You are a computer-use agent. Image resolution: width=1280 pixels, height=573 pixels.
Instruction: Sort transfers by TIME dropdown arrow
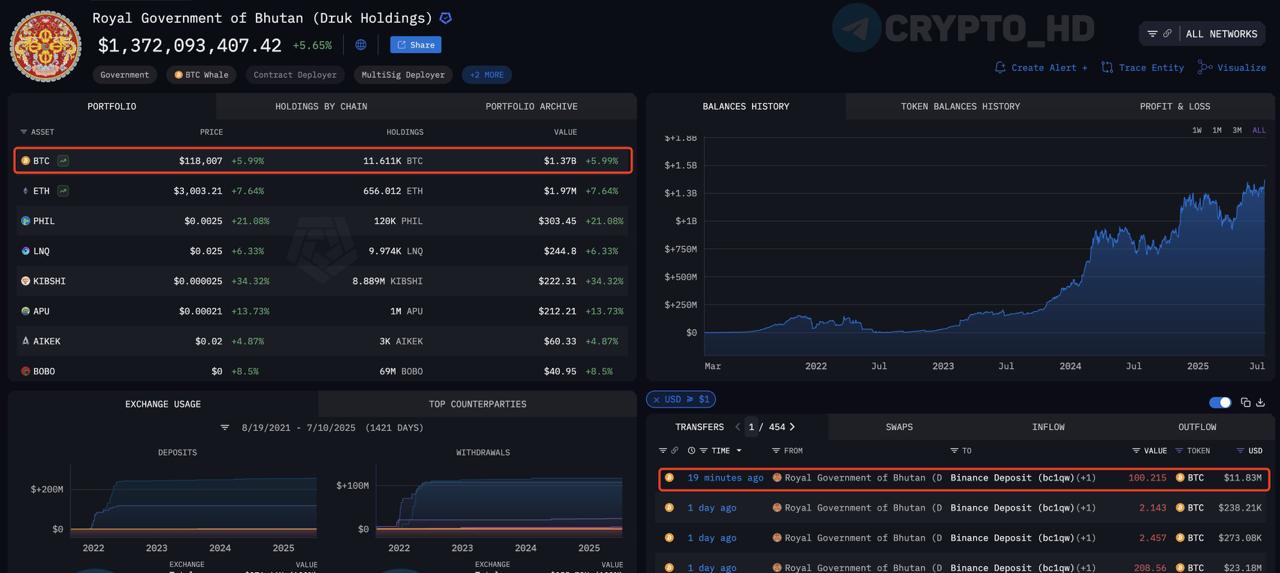pos(739,451)
